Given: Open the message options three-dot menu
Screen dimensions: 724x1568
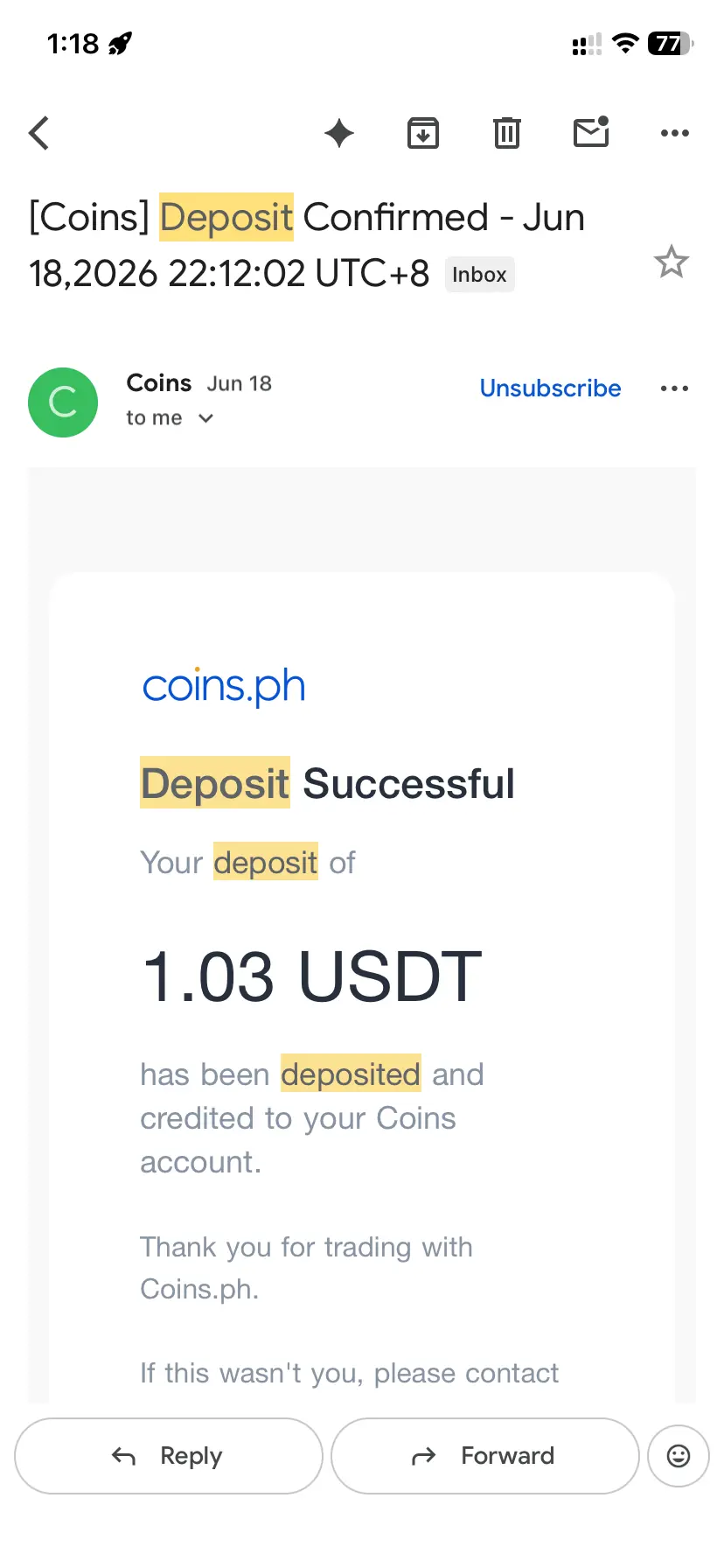Looking at the screenshot, I should pos(675,388).
